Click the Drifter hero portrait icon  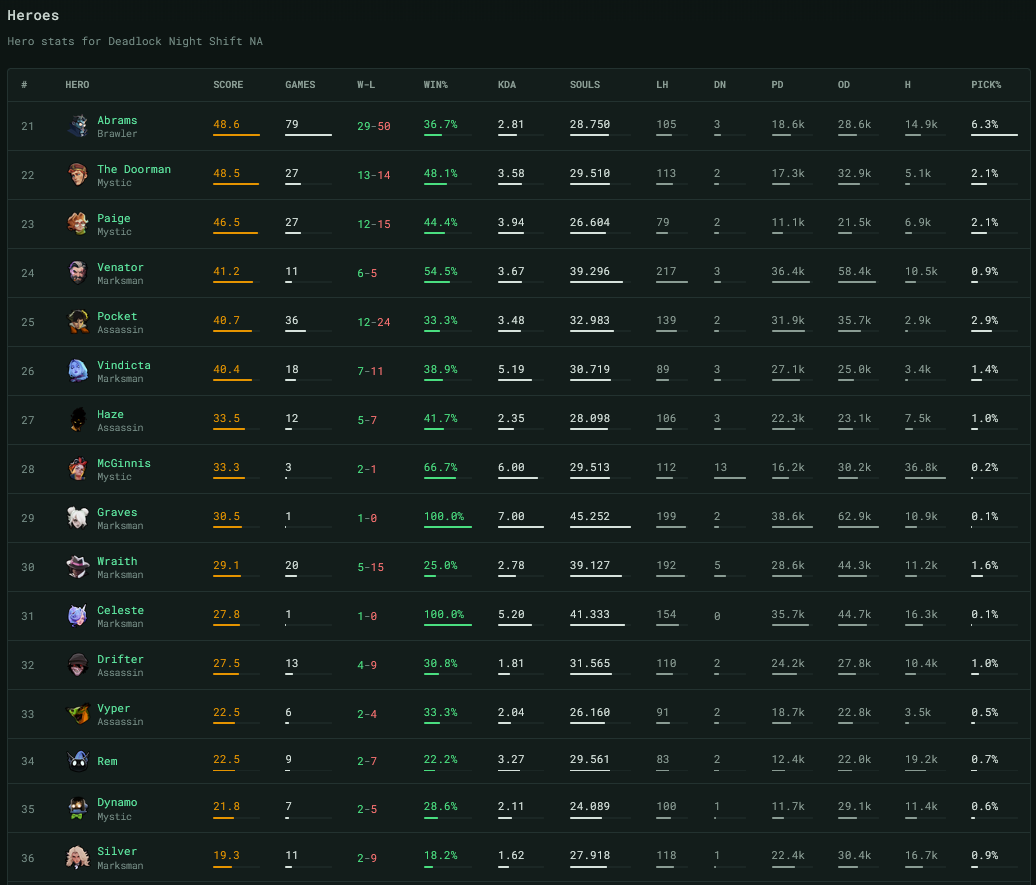tap(78, 664)
